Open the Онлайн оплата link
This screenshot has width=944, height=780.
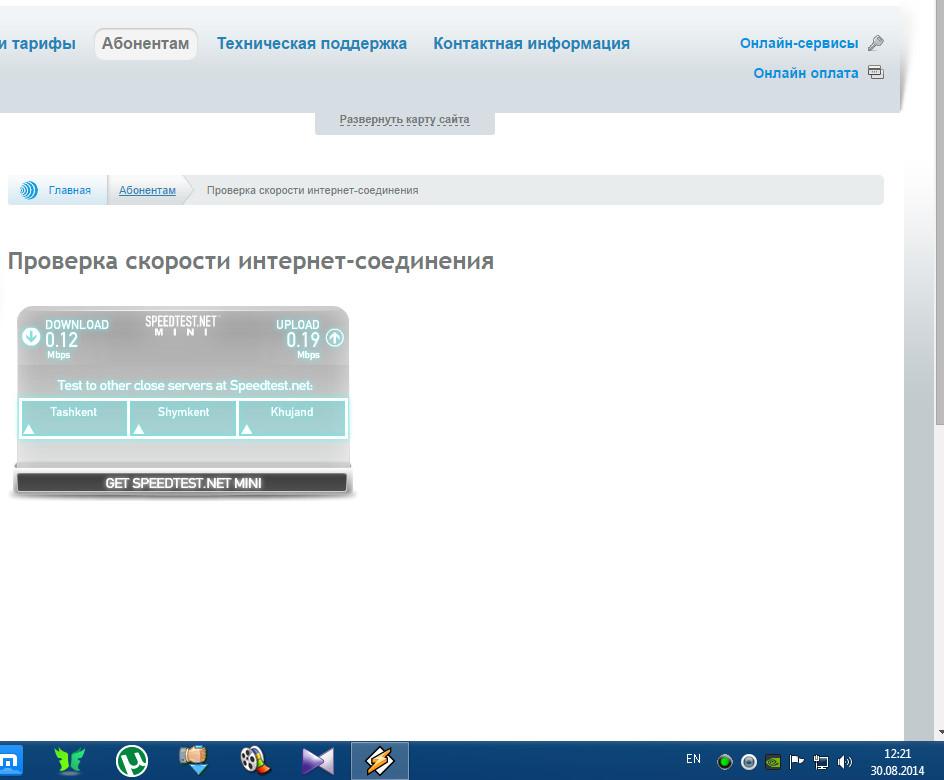pyautogui.click(x=806, y=73)
